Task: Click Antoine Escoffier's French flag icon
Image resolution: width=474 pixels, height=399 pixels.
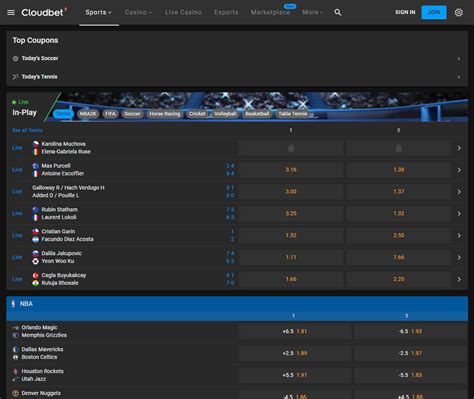Action: [x=36, y=174]
